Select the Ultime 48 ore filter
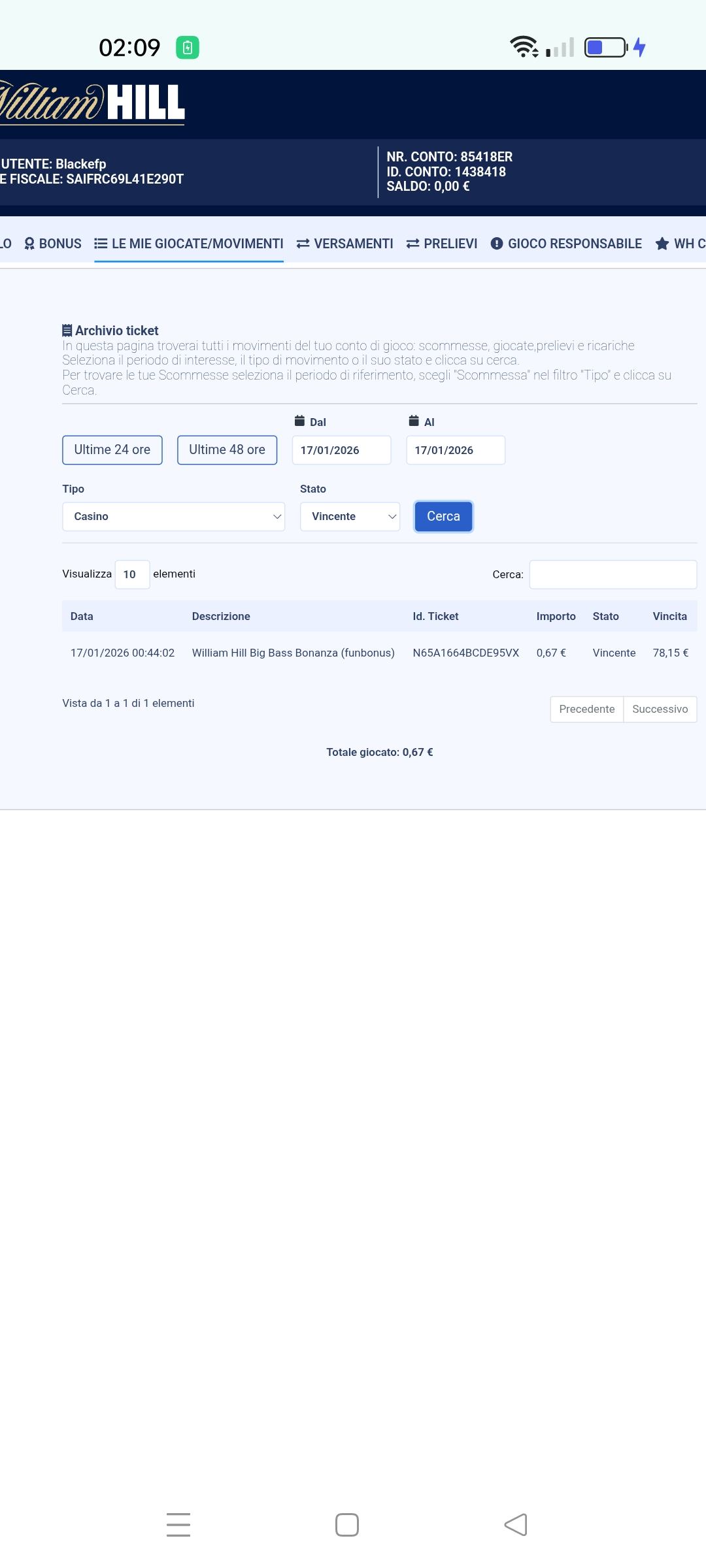The width and height of the screenshot is (706, 1568). [x=227, y=450]
